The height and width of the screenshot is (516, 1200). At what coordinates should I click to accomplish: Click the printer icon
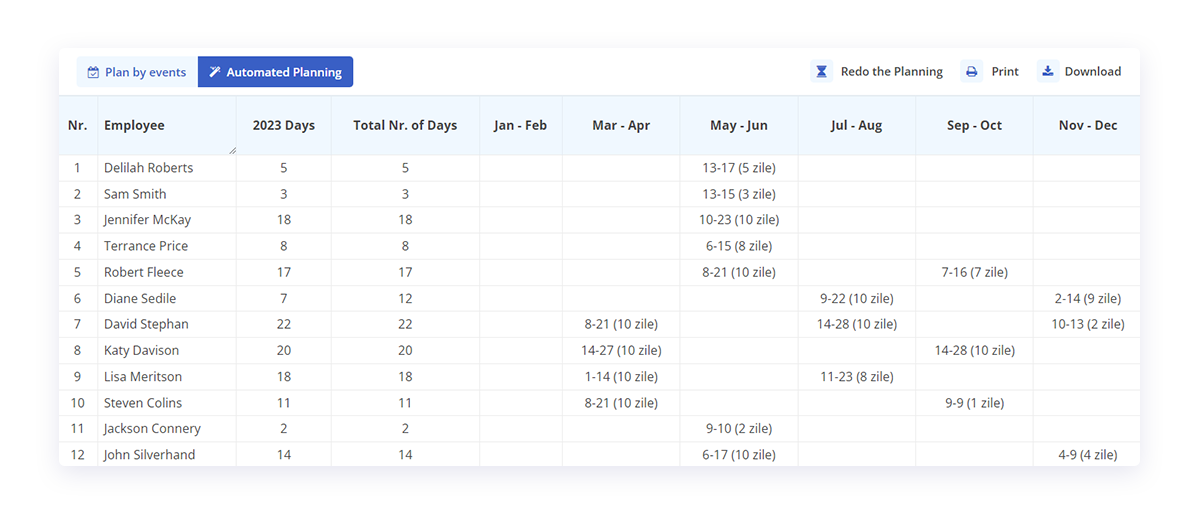click(972, 72)
